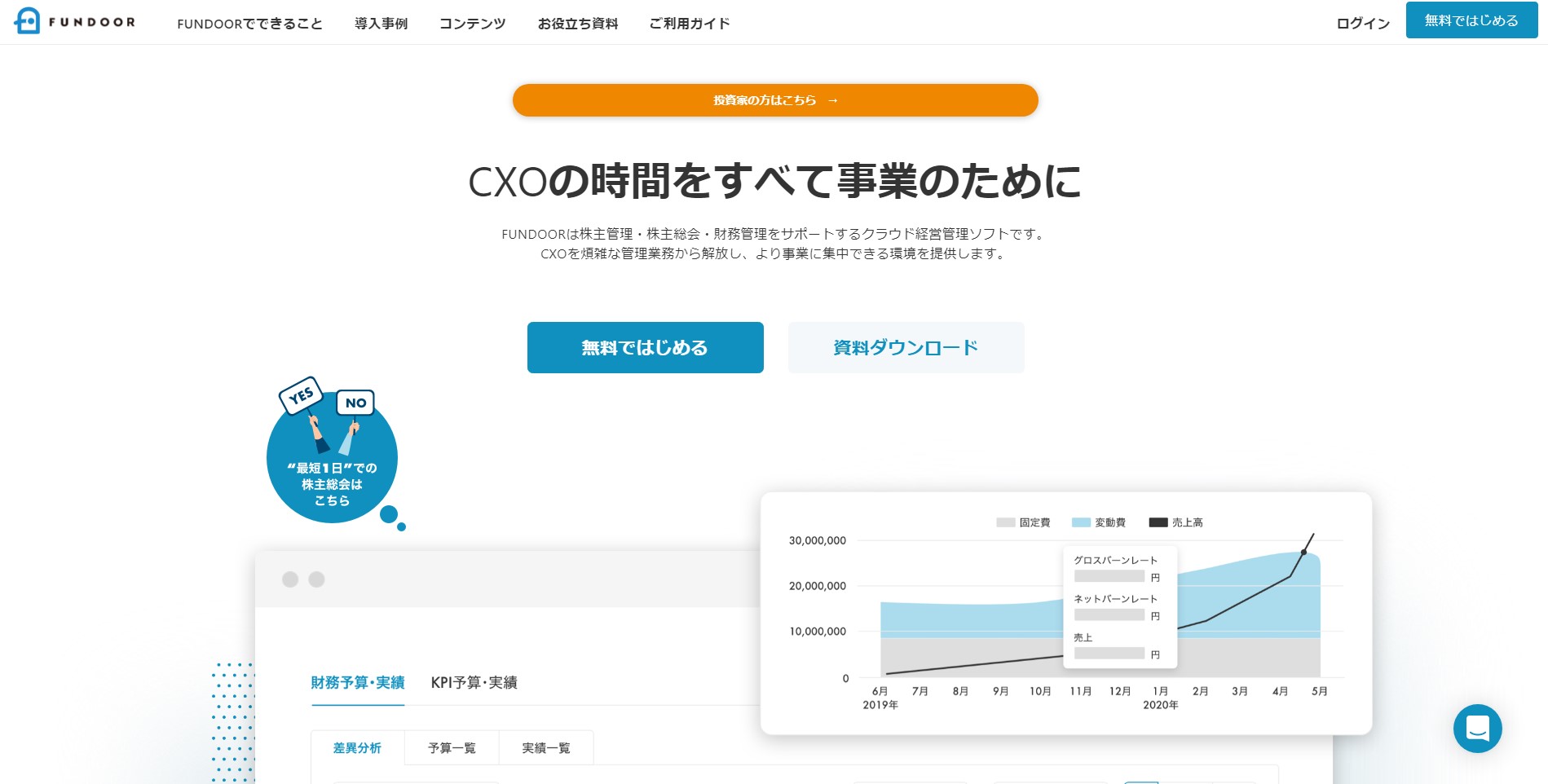This screenshot has width=1548, height=784.
Task: Click the 資料ダウンロード button
Action: pos(906,347)
